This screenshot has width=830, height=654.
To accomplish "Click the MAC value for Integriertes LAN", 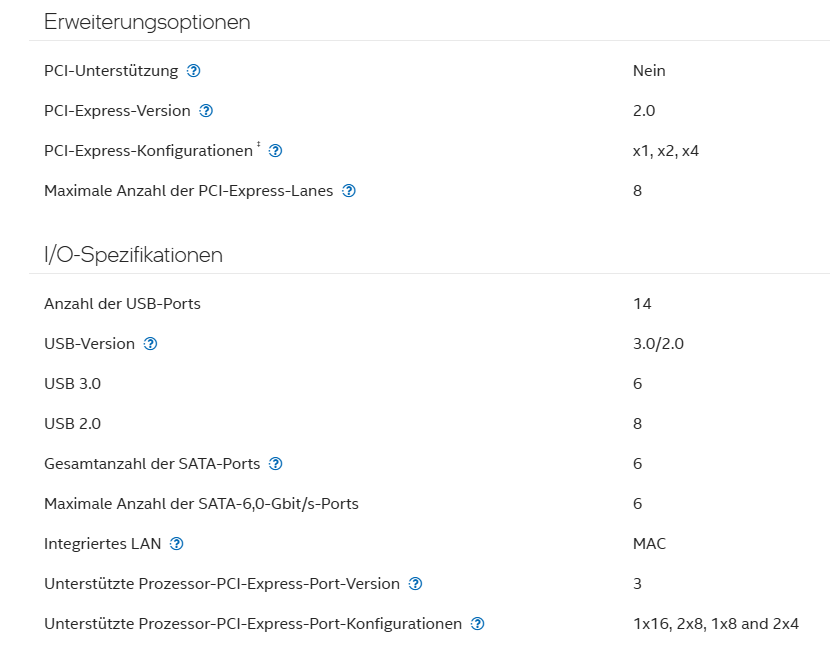I will [649, 544].
